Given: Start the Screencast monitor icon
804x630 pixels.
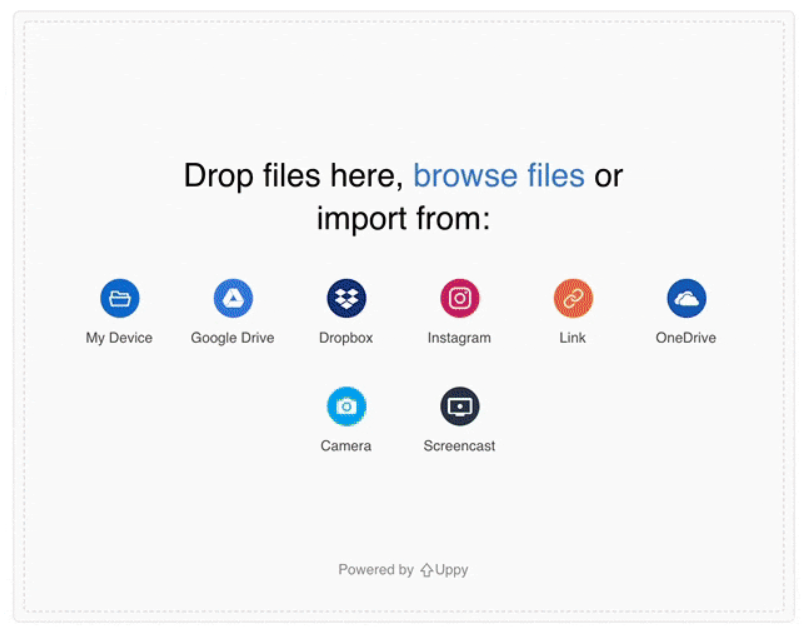Looking at the screenshot, I should click(x=460, y=406).
